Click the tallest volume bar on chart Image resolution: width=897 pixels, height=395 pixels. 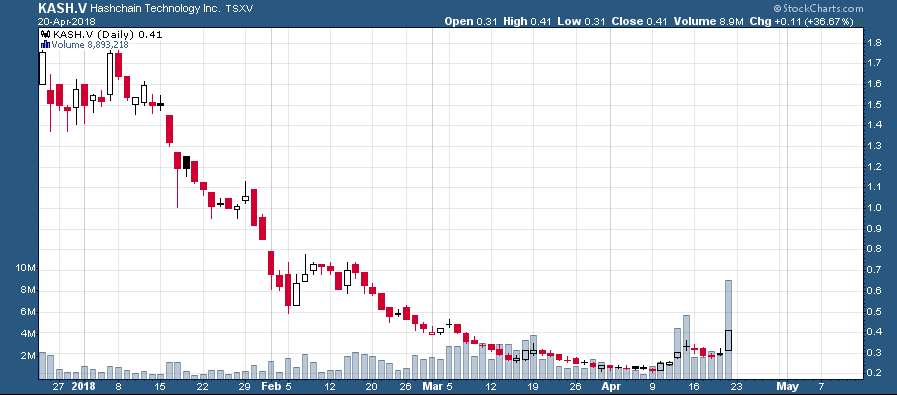(x=729, y=330)
